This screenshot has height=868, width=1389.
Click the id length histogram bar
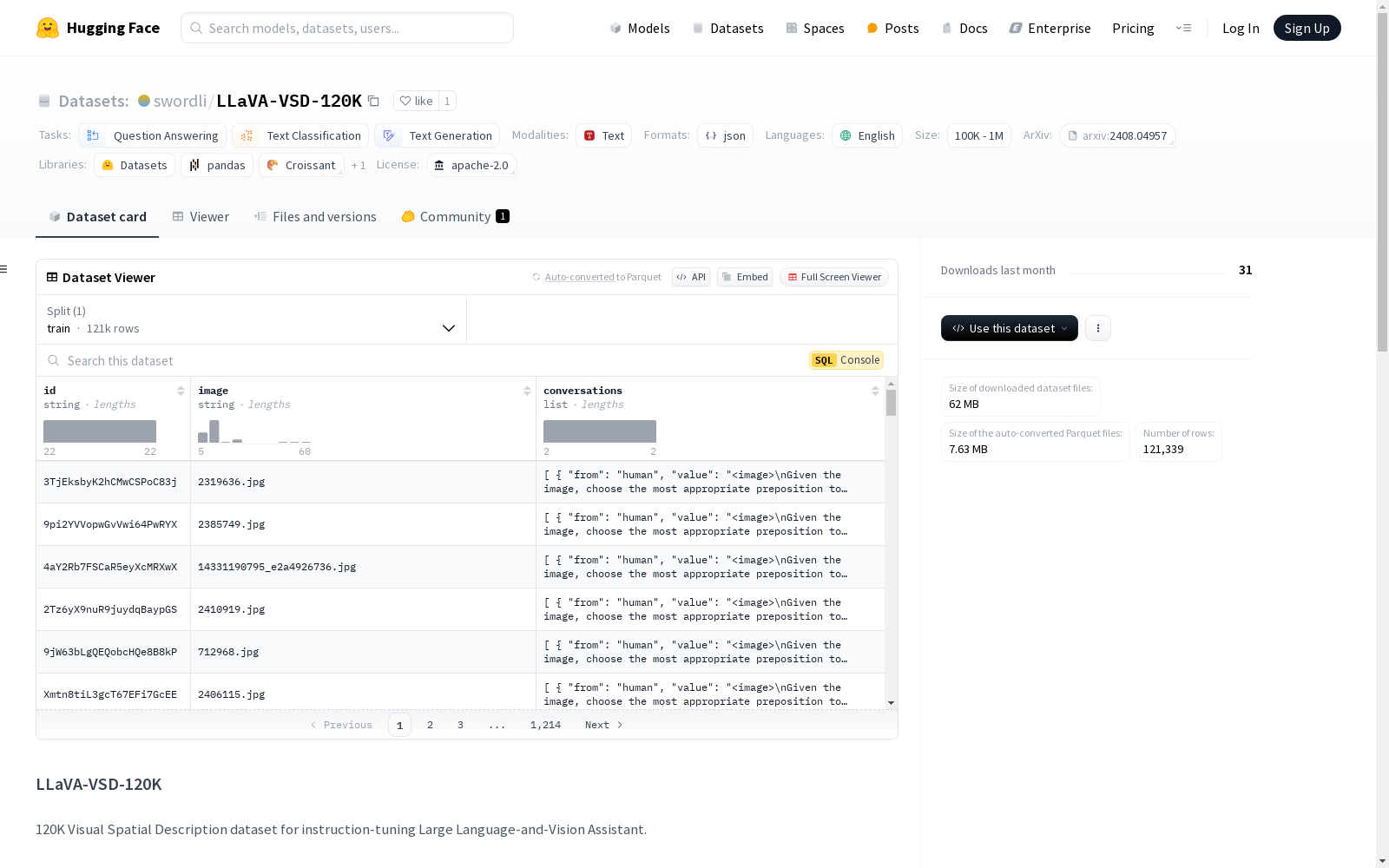(100, 431)
